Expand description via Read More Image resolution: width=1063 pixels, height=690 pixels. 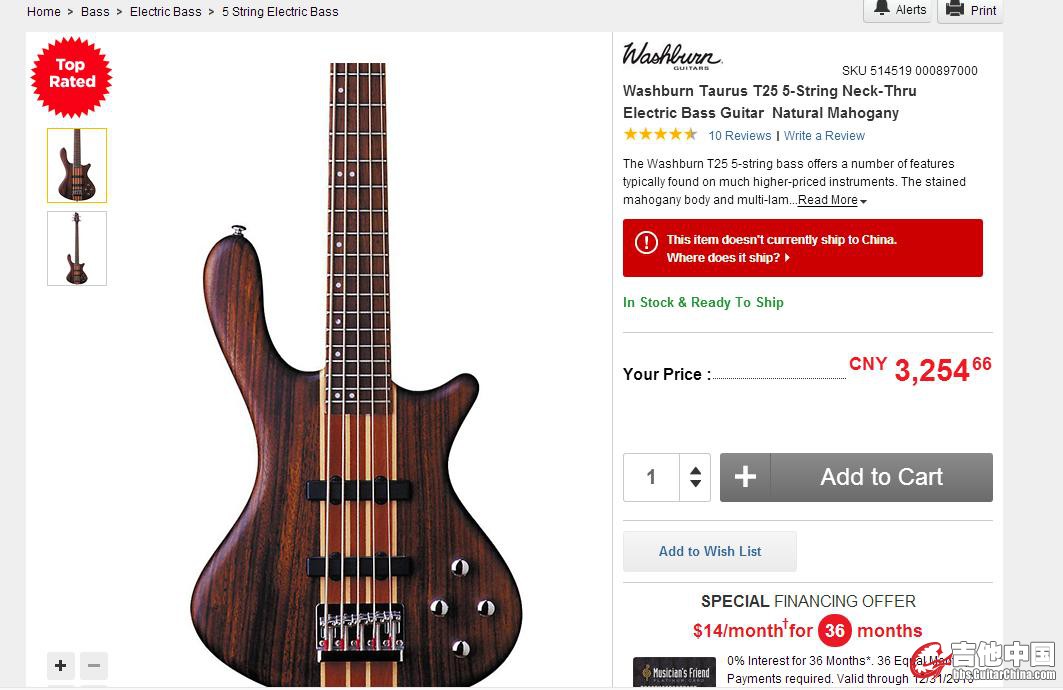(x=832, y=200)
